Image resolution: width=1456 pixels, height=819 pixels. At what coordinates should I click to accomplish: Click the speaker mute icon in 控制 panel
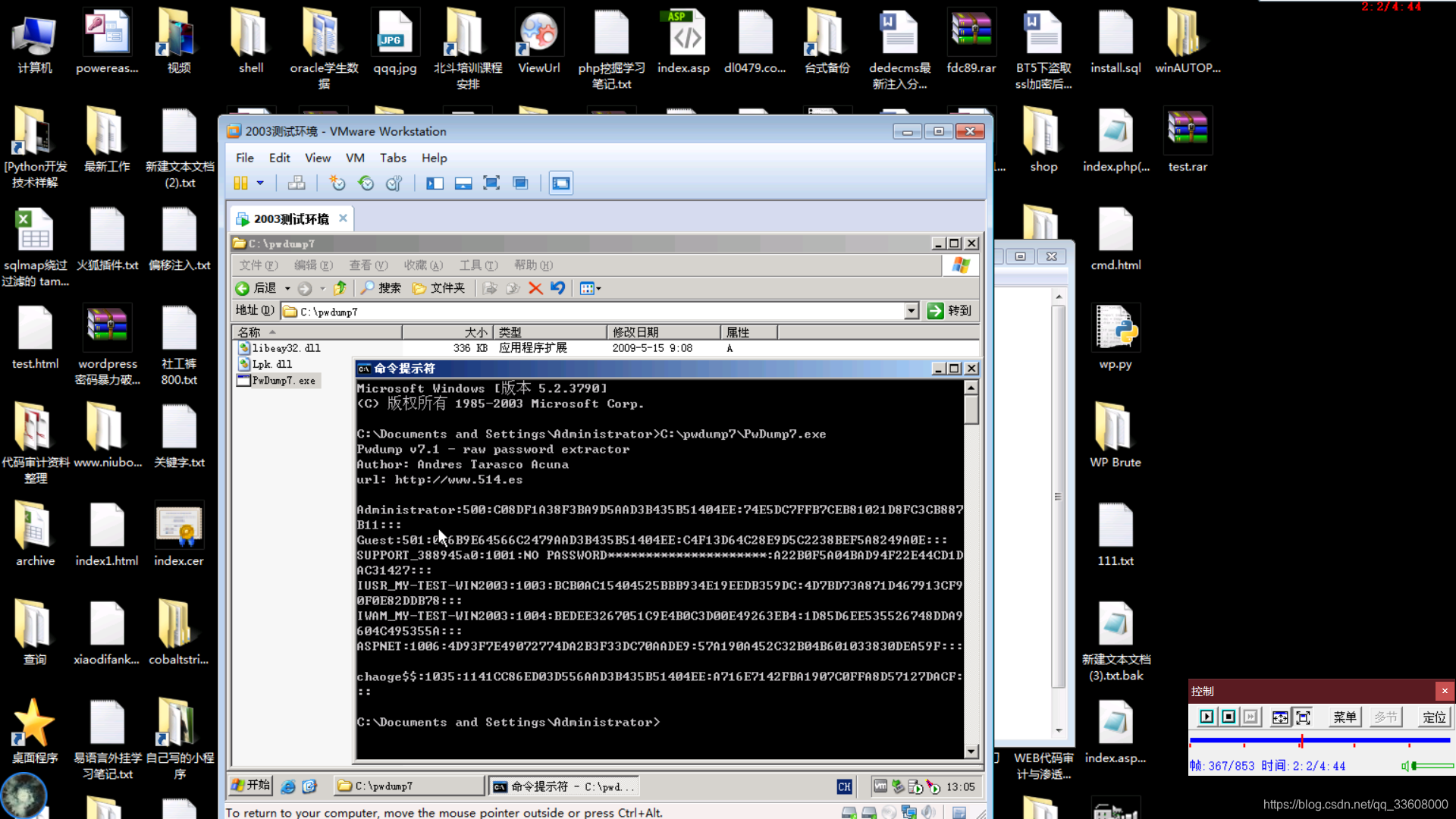click(1405, 766)
